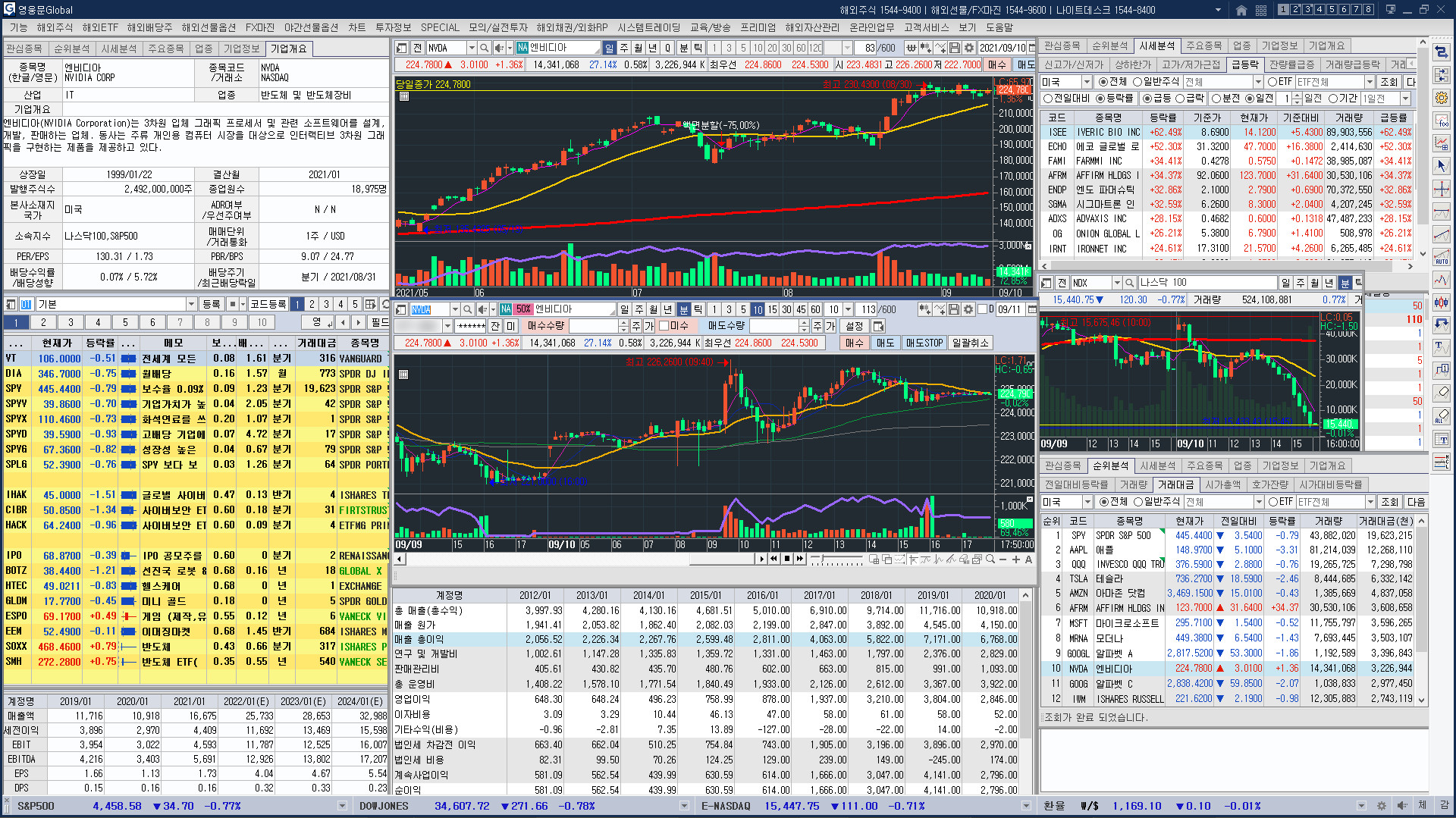The height and width of the screenshot is (818, 1456).
Task: Open the S&P500 ticker dropdown in status bar
Action: [341, 807]
